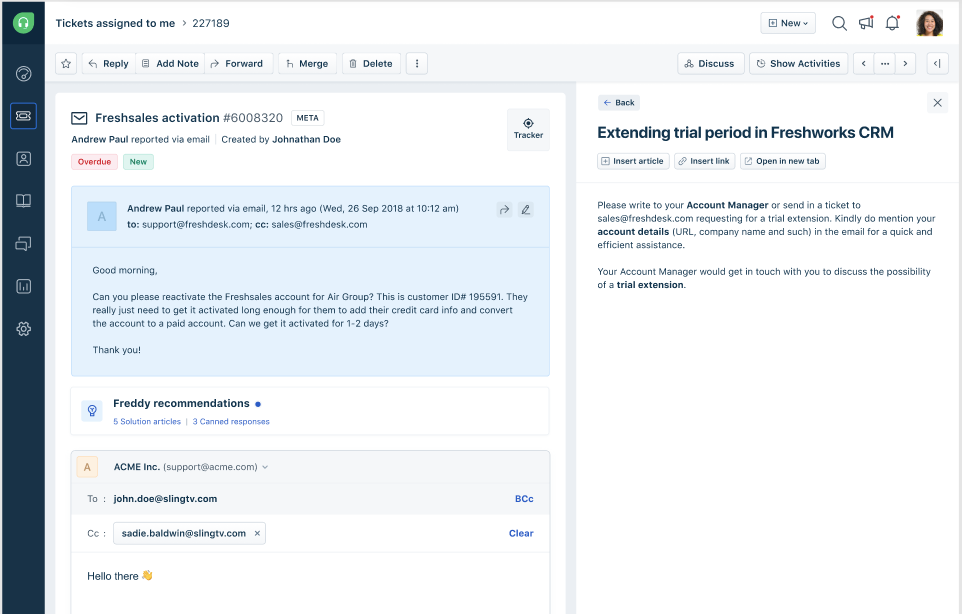Viewport: 962px width, 614px height.
Task: Open the announcements megaphone icon
Action: pyautogui.click(x=866, y=23)
